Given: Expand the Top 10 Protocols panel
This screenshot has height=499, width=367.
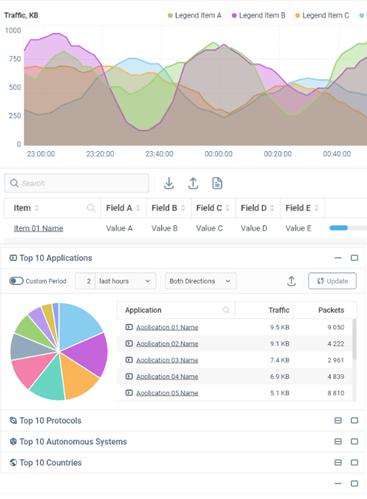Looking at the screenshot, I should coord(338,420).
